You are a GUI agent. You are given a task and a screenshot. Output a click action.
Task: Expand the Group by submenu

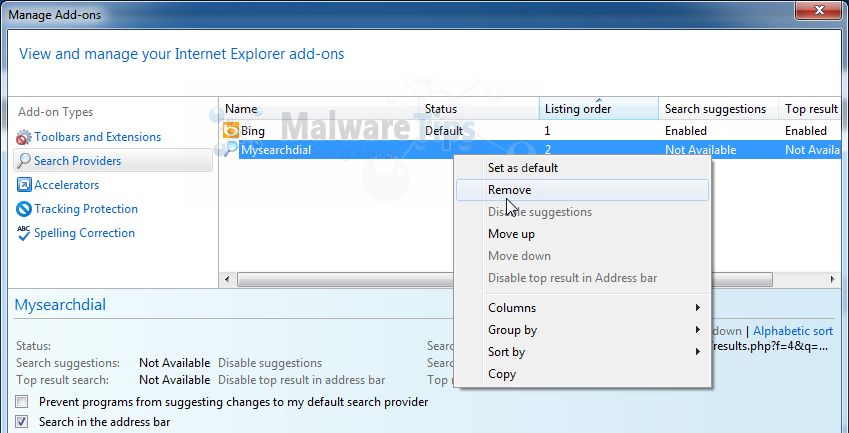click(x=583, y=330)
